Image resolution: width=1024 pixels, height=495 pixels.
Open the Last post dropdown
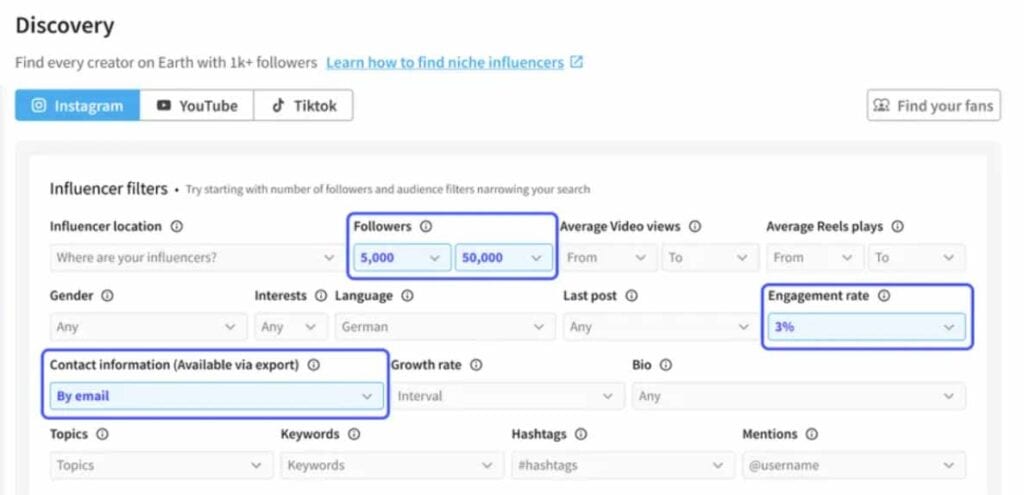[661, 327]
